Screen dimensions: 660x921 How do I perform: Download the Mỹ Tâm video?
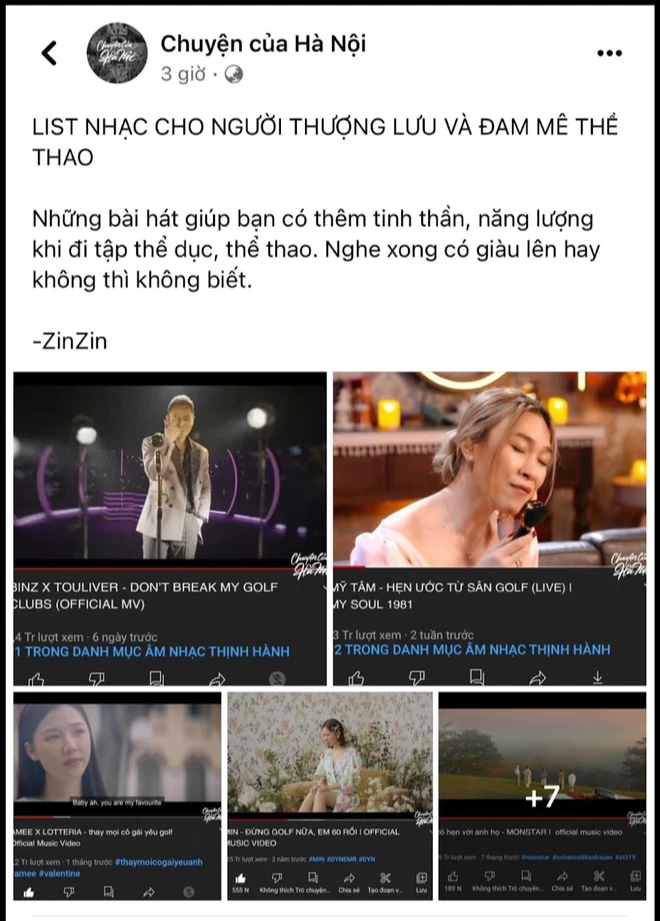pos(597,678)
